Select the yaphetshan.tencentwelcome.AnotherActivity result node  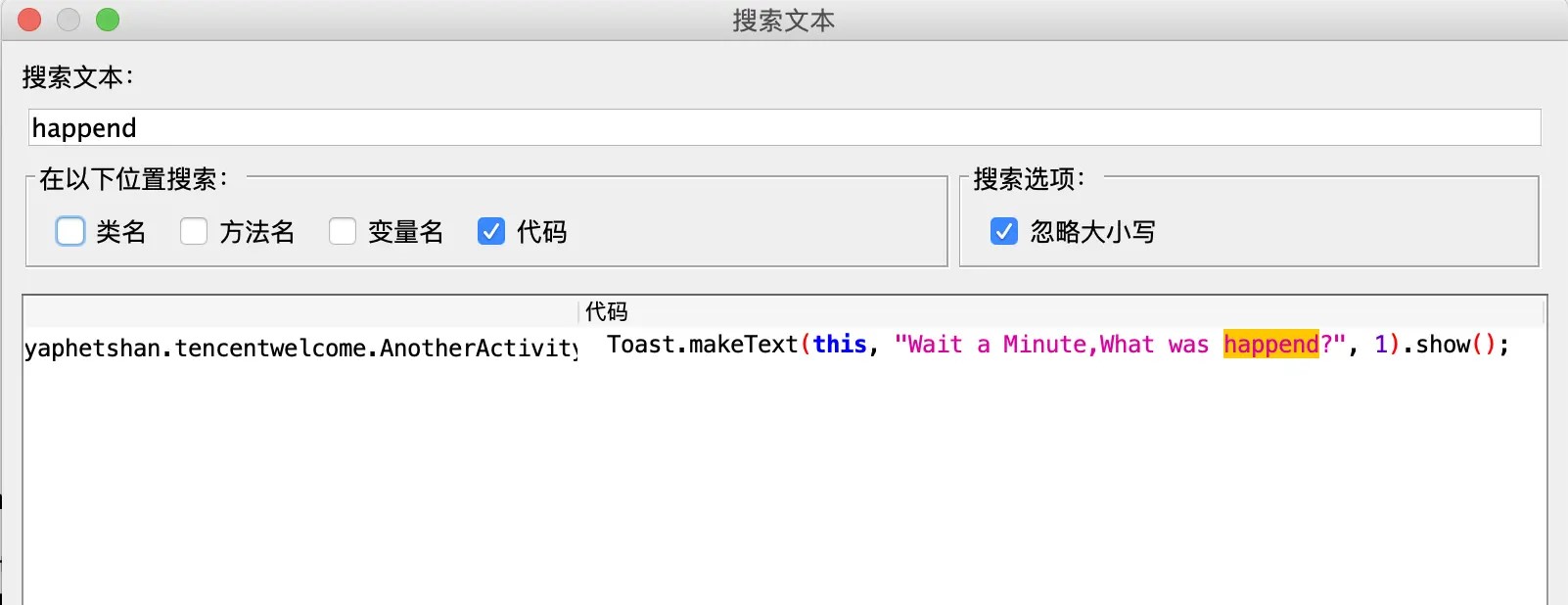pyautogui.click(x=300, y=348)
